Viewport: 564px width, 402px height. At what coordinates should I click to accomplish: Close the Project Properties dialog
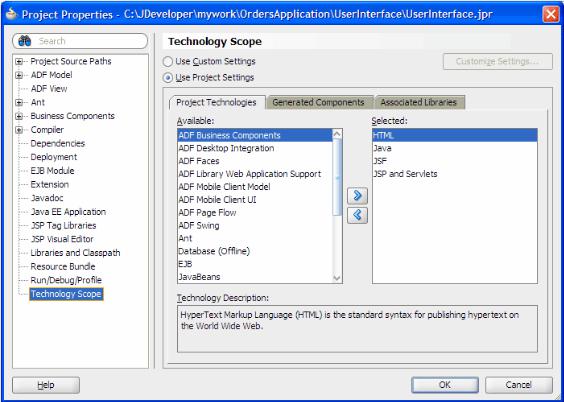551,14
